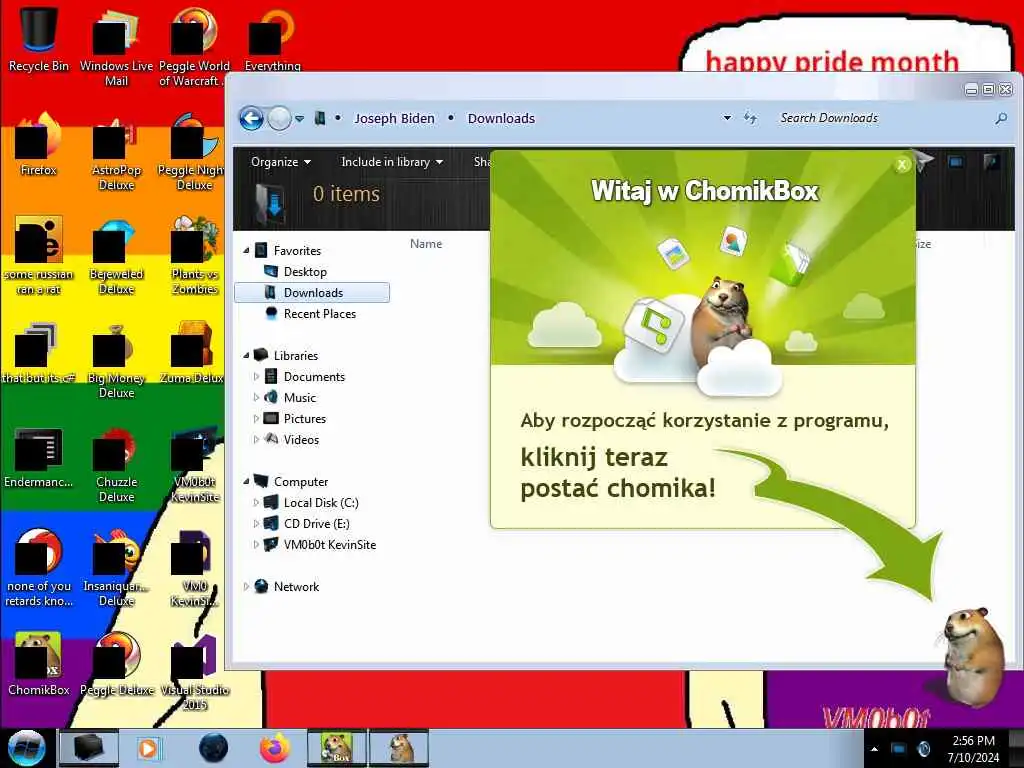Image resolution: width=1024 pixels, height=768 pixels.
Task: Open the Organize menu
Action: tap(281, 162)
